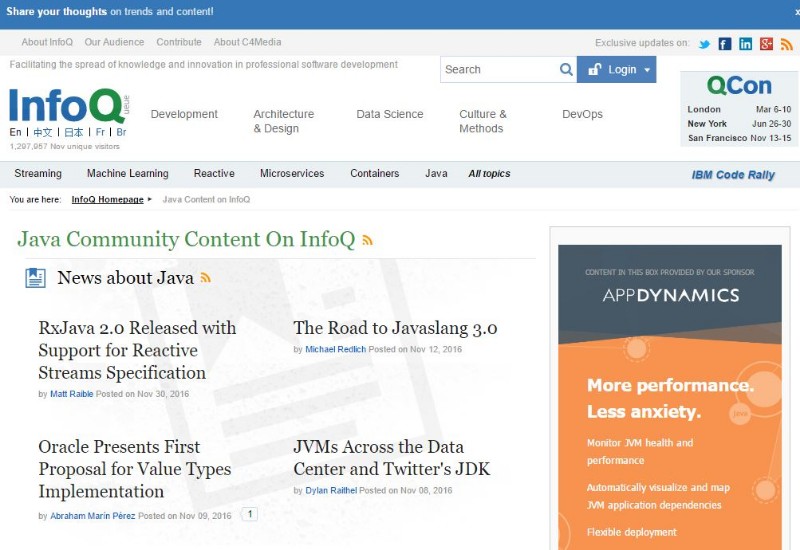Open author Matt Raible's profile
Screen dimensions: 800x550
[71, 394]
